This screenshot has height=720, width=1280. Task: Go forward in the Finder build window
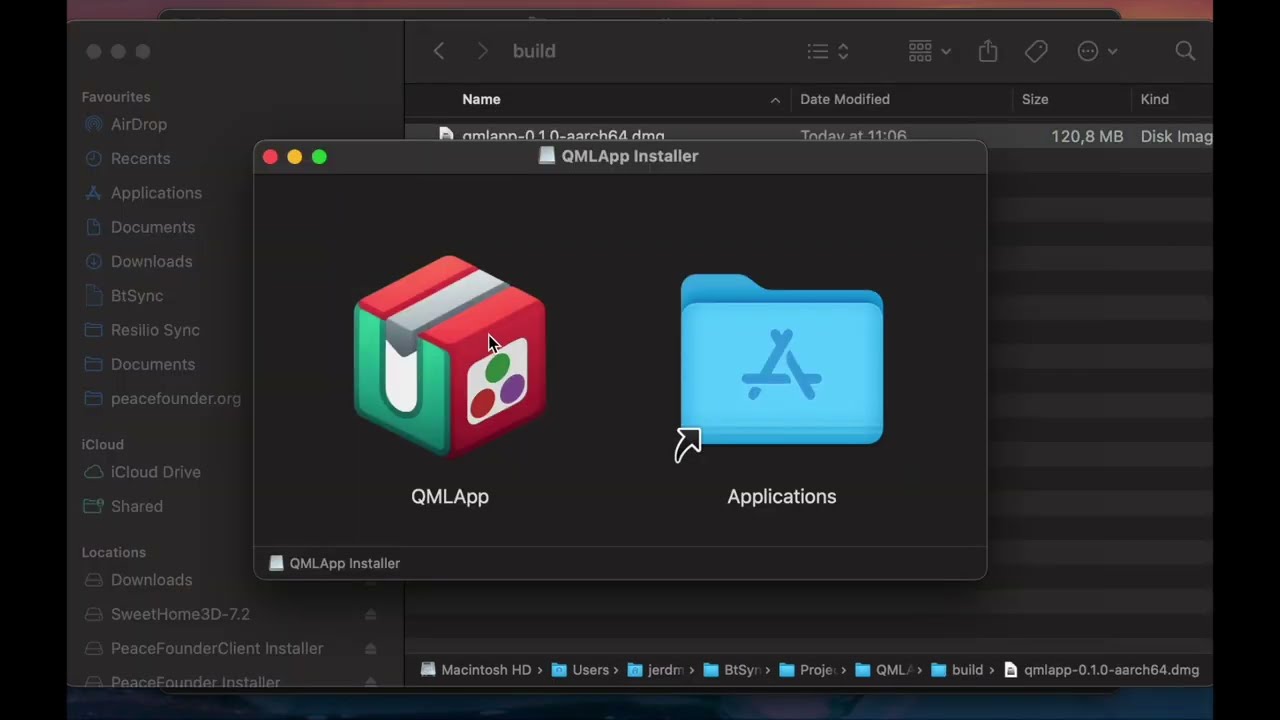pyautogui.click(x=482, y=51)
